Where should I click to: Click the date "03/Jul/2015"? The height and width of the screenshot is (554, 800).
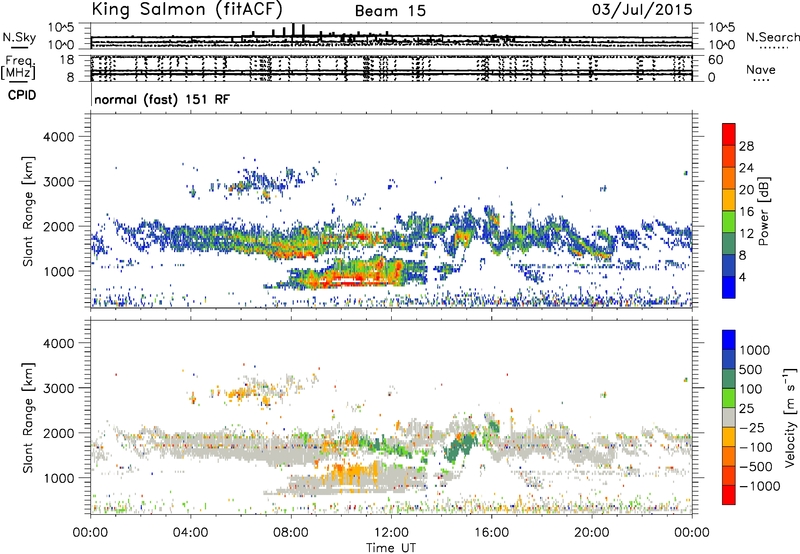(x=642, y=10)
